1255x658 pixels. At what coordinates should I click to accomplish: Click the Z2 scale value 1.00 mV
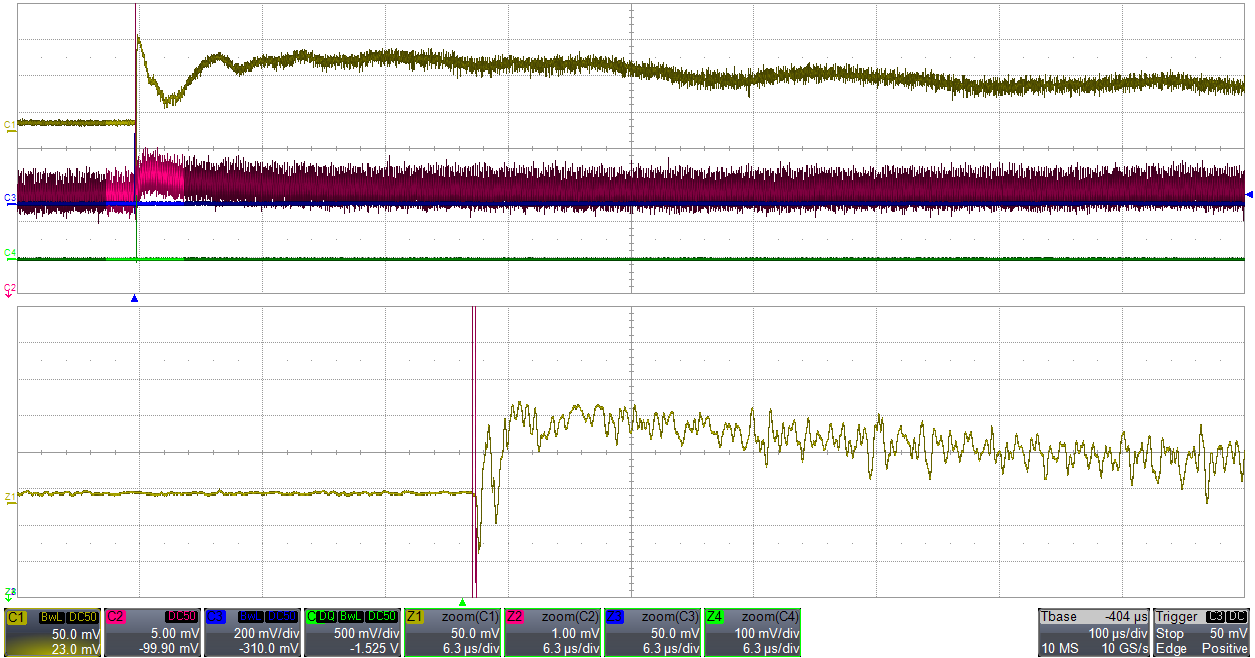[x=574, y=634]
